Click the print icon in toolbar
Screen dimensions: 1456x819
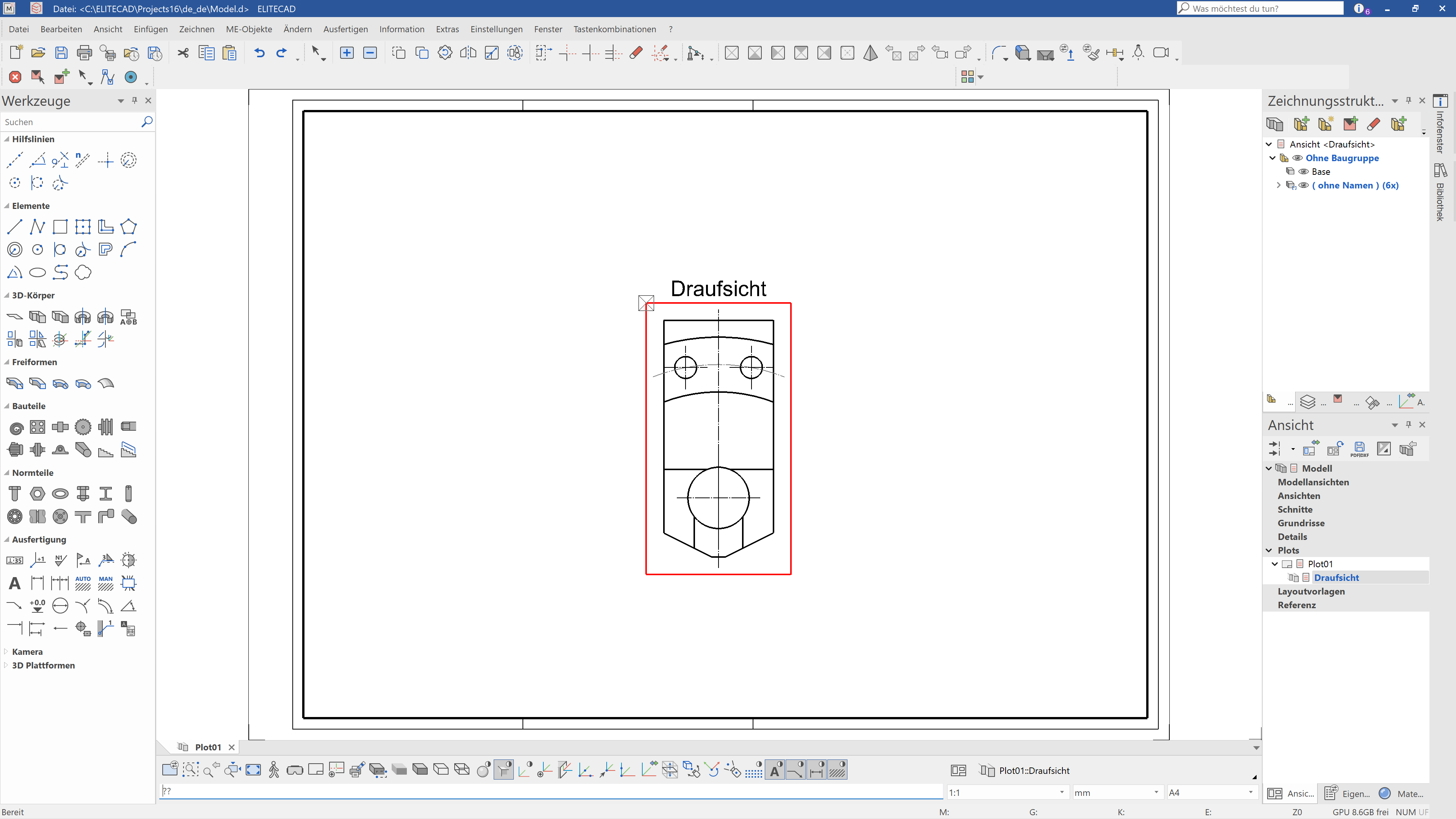click(84, 53)
